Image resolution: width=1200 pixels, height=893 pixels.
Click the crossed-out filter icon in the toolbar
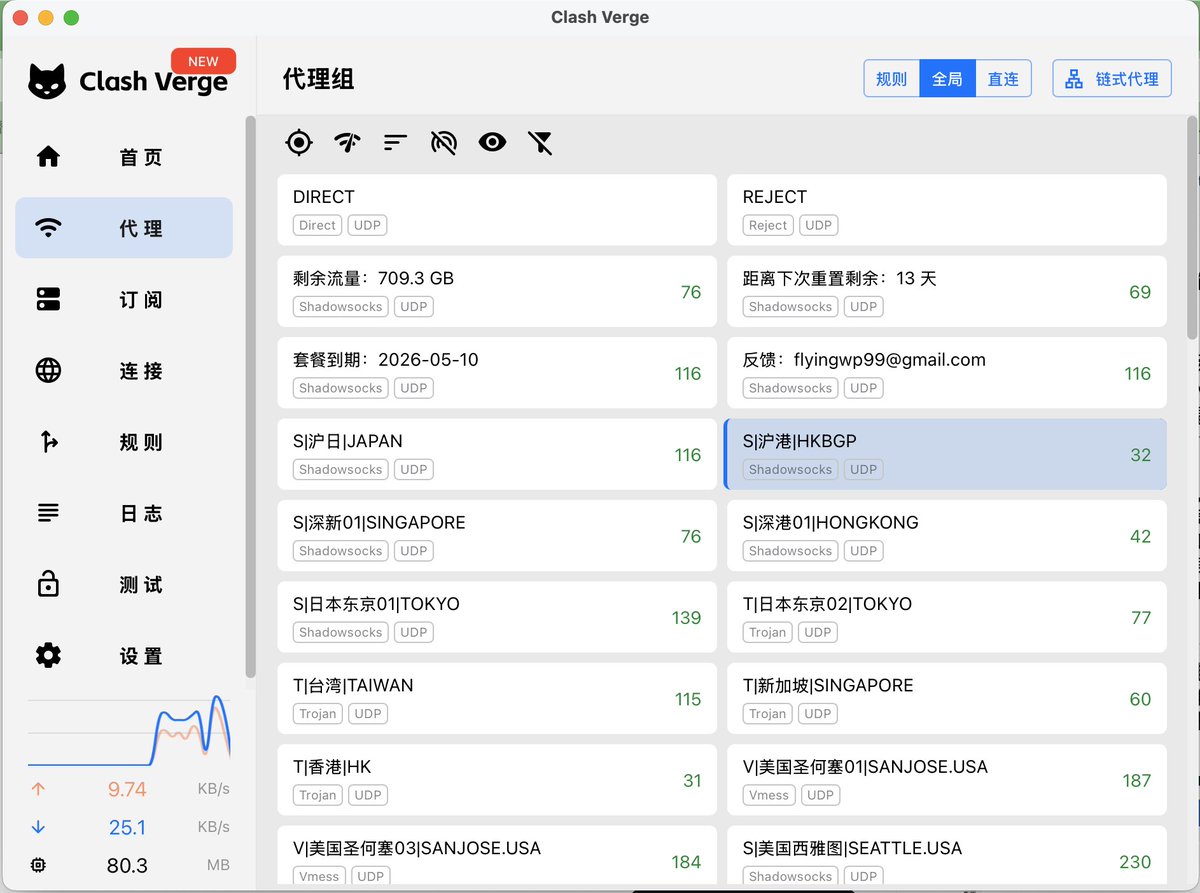(540, 142)
